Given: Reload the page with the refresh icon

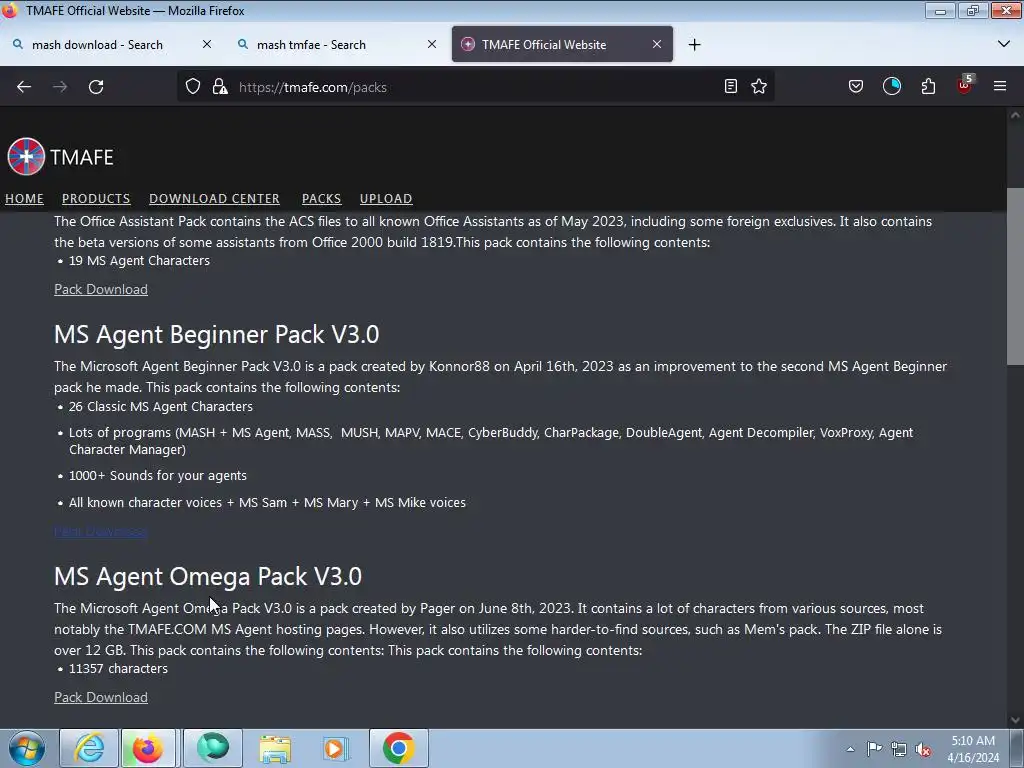Looking at the screenshot, I should [96, 87].
